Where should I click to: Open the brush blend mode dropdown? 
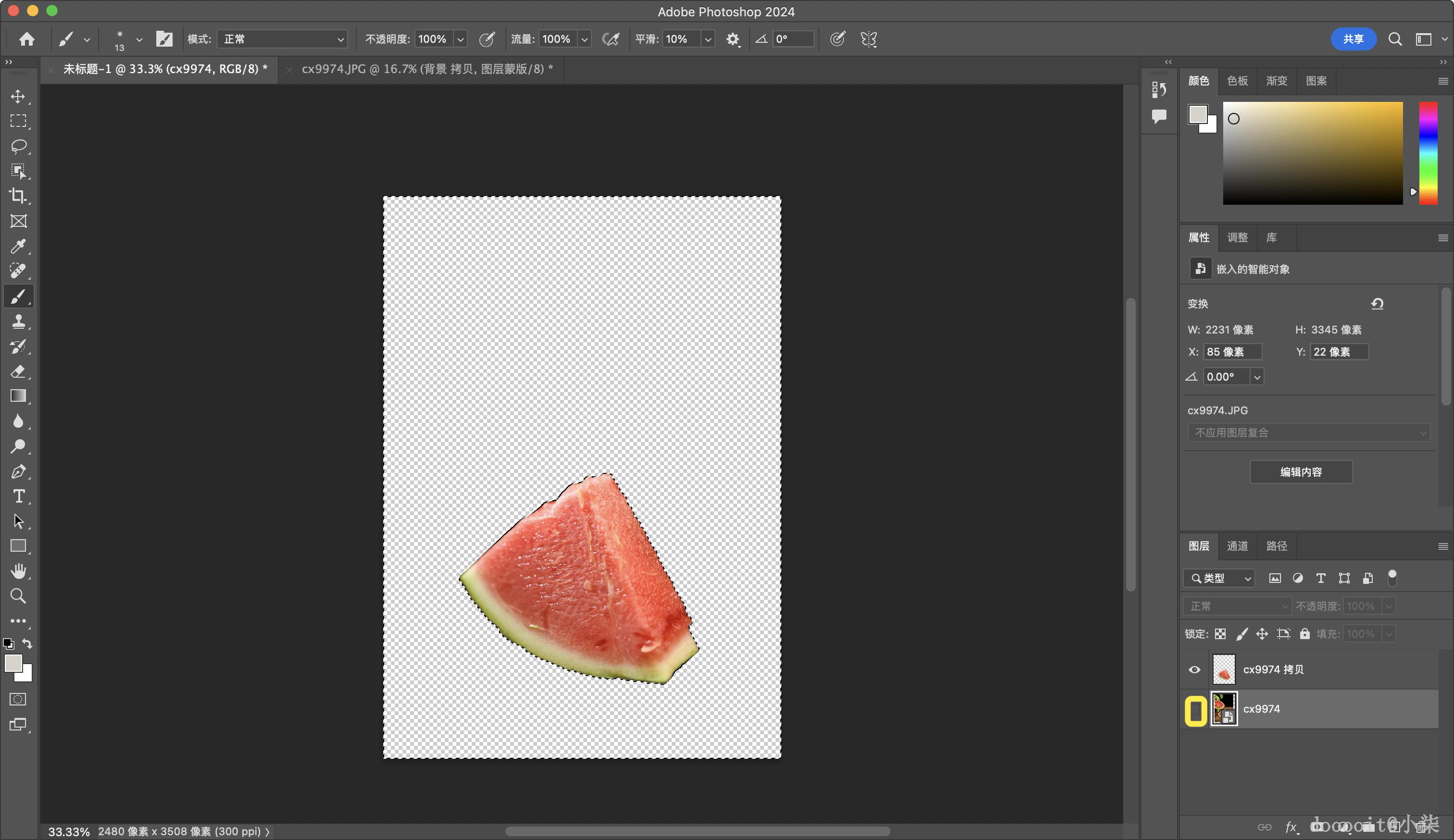coord(282,39)
